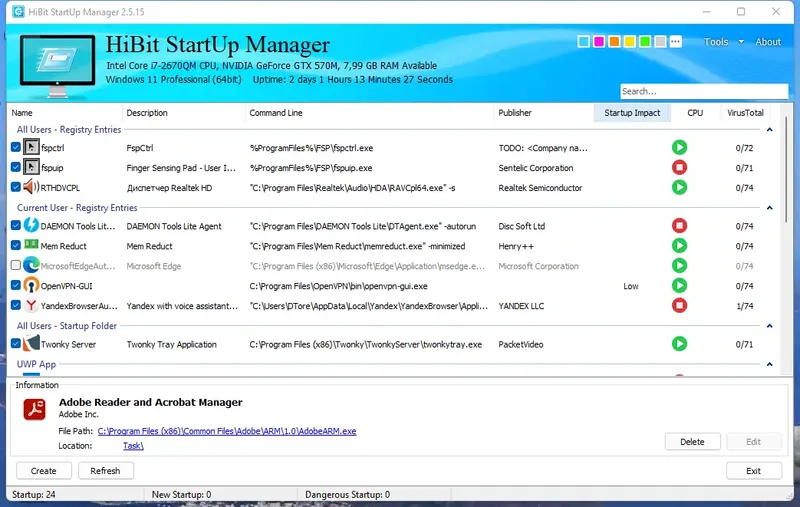Select the orange theme color swatch
This screenshot has height=507, width=800.
(x=614, y=42)
